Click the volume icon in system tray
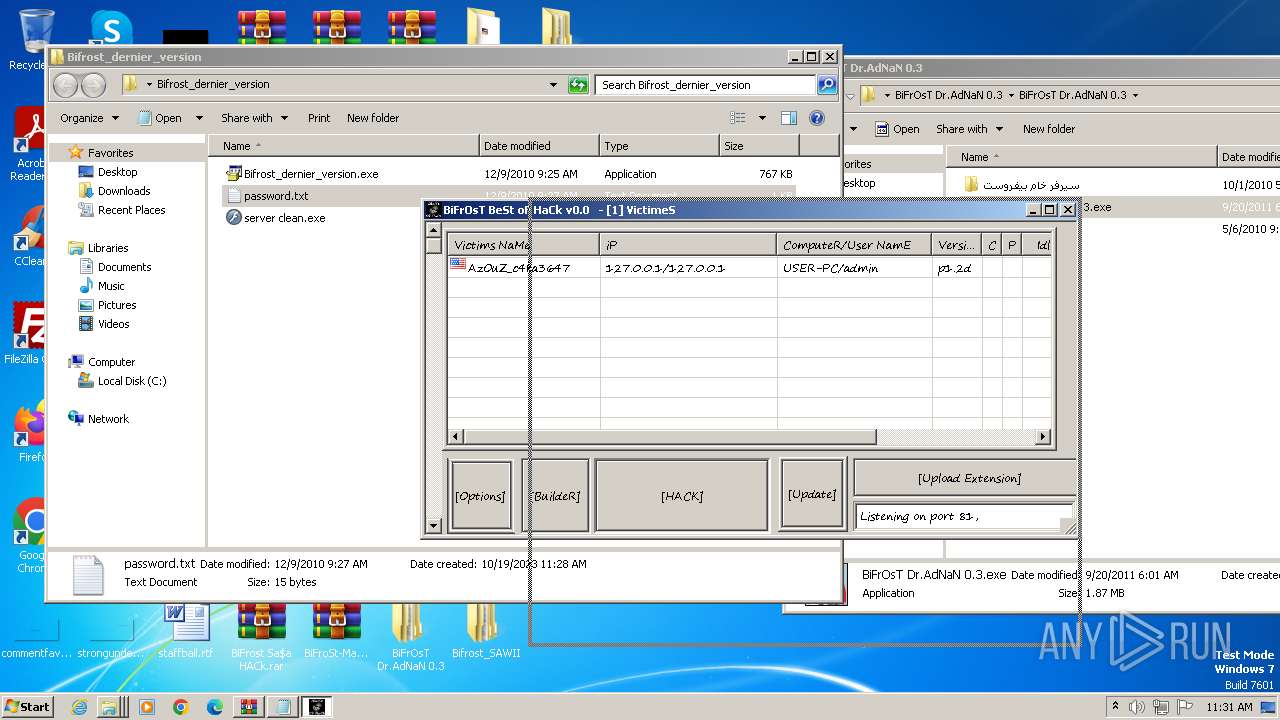 coord(1136,707)
